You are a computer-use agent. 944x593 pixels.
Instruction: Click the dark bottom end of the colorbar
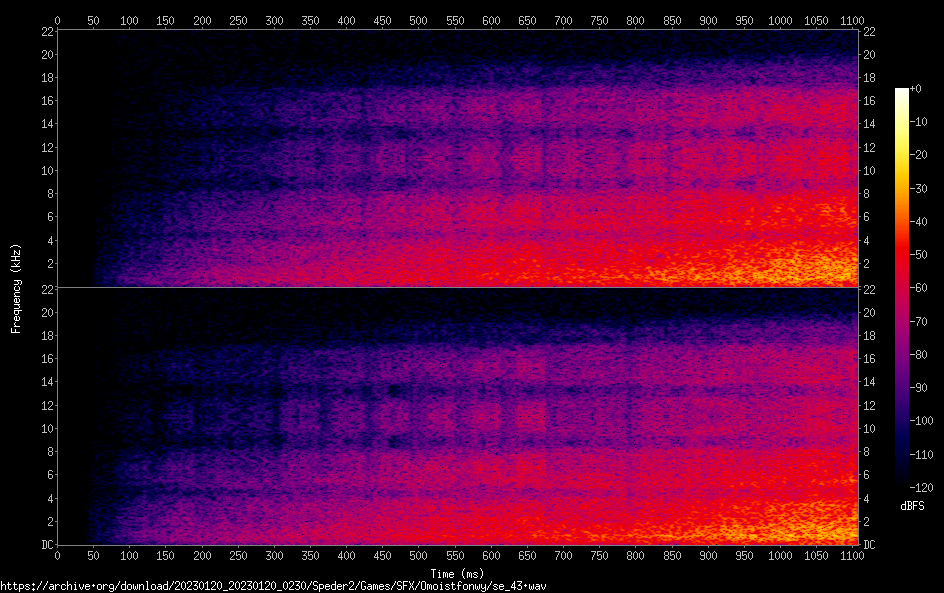902,483
